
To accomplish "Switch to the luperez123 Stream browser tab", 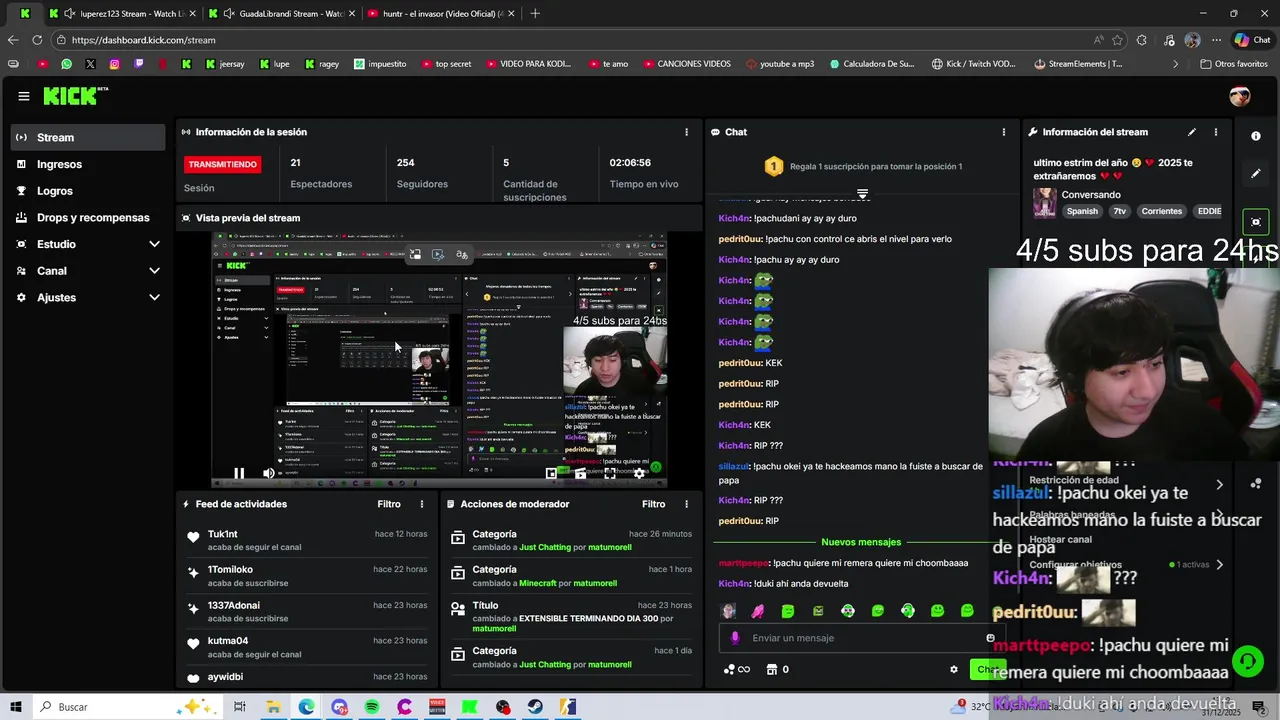I will (122, 13).
